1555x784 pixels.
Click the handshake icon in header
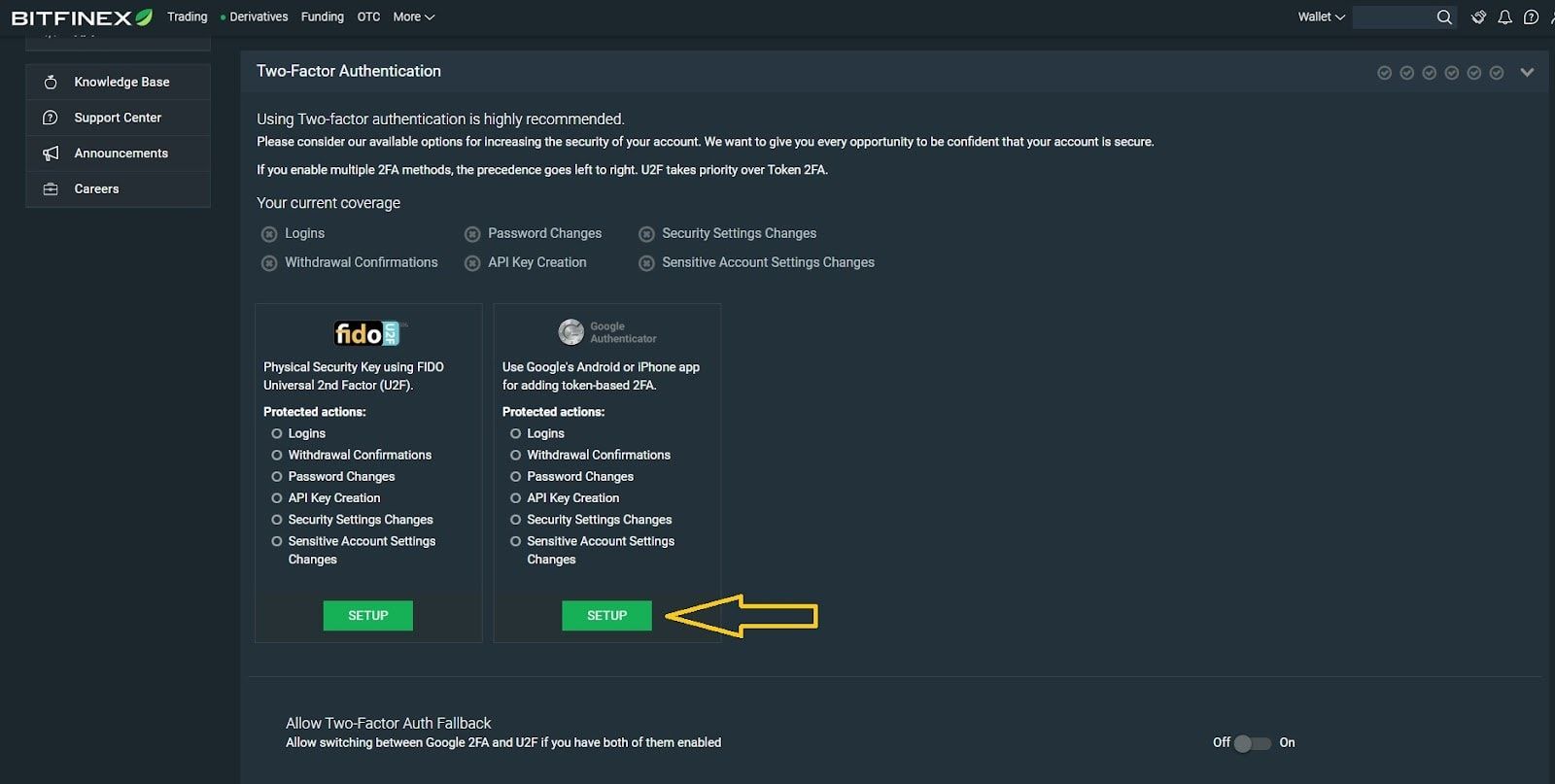[x=1478, y=17]
